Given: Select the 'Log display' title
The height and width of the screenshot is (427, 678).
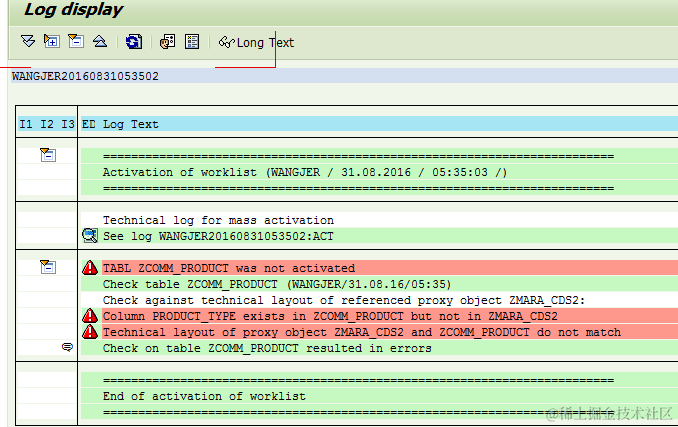Looking at the screenshot, I should (74, 10).
